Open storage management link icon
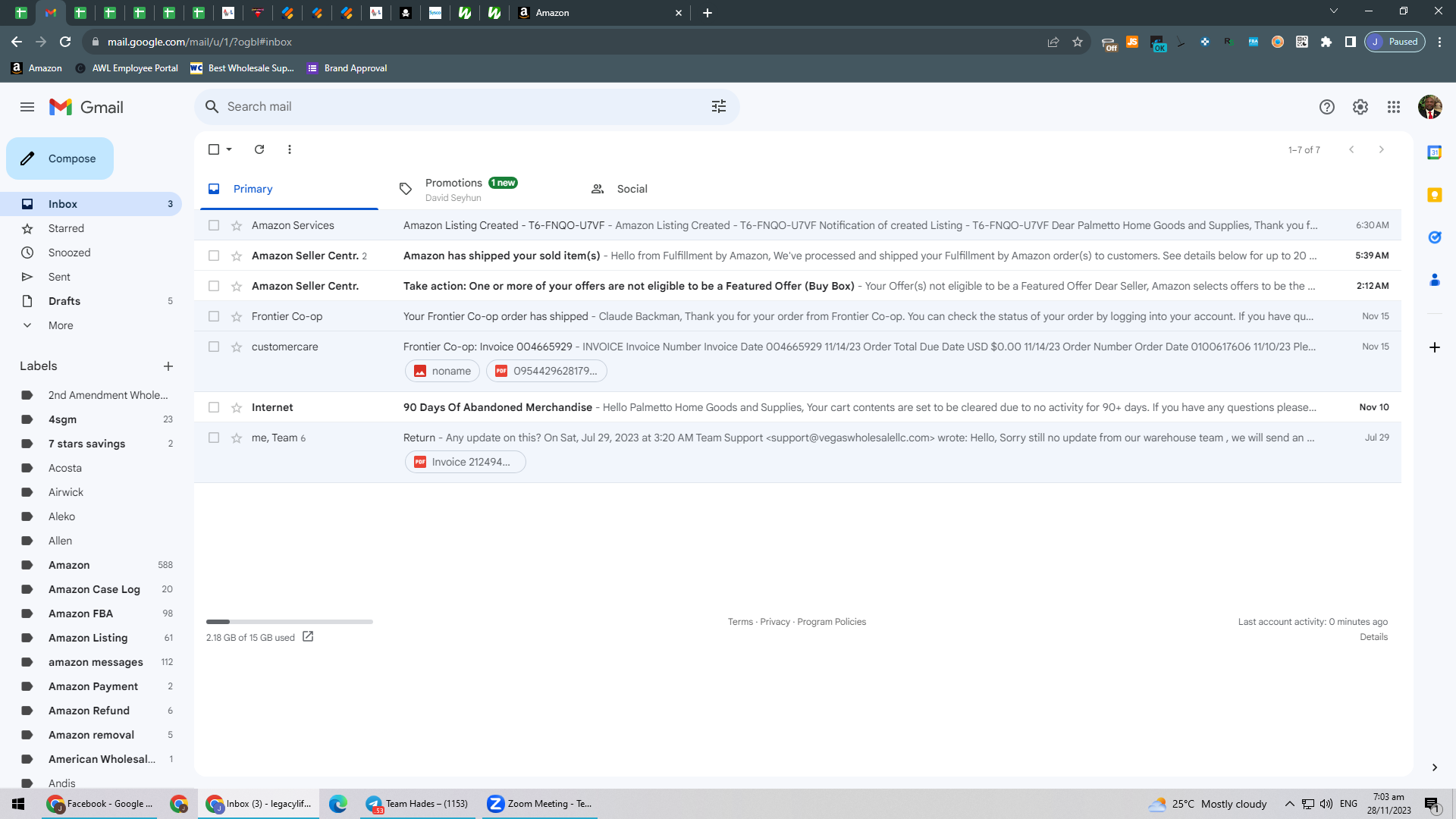Viewport: 1456px width, 819px height. [x=308, y=637]
